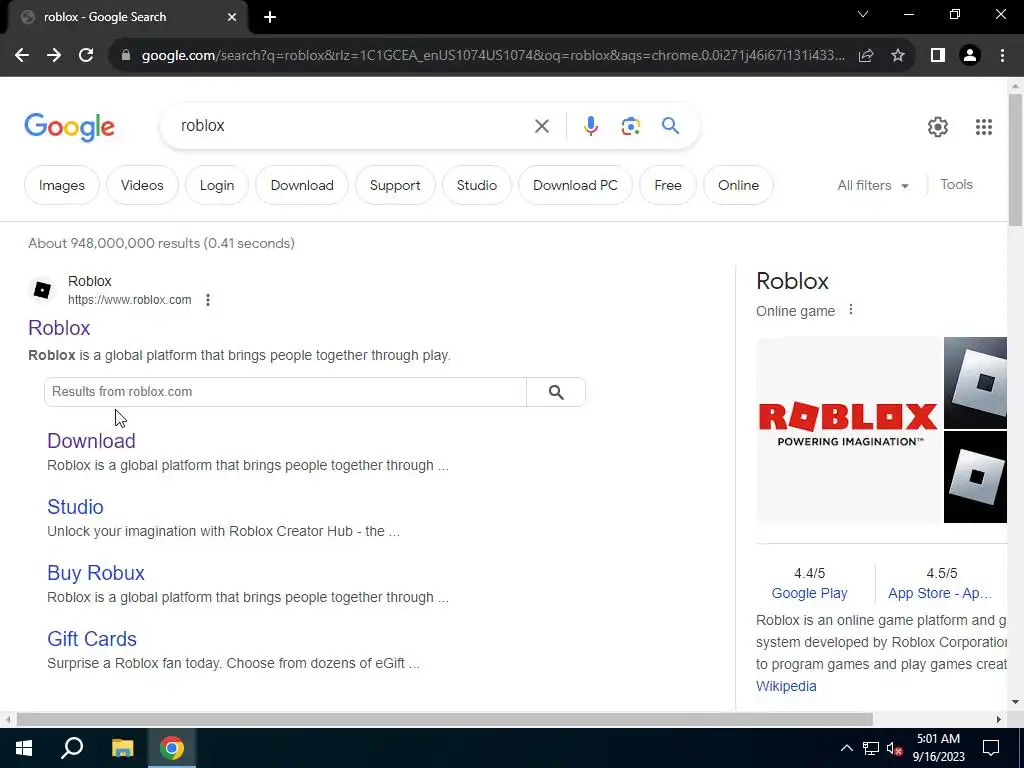Select the Studio search chip
This screenshot has width=1024, height=768.
[477, 185]
